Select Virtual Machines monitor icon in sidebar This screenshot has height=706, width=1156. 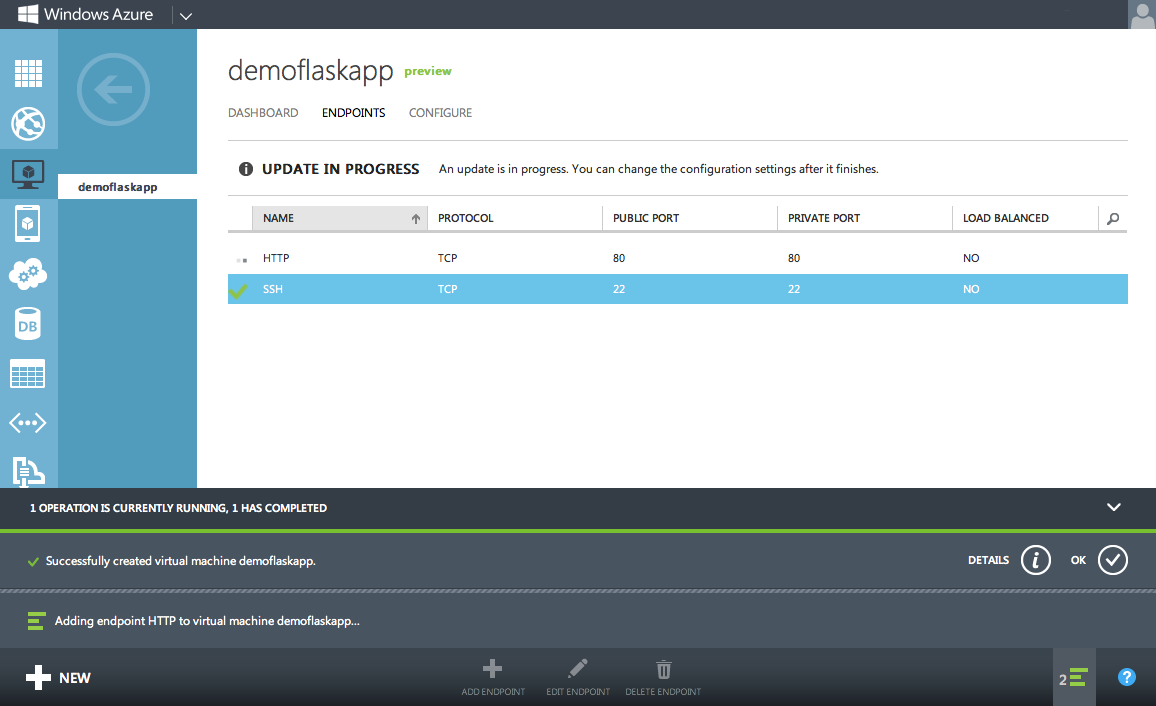(28, 175)
